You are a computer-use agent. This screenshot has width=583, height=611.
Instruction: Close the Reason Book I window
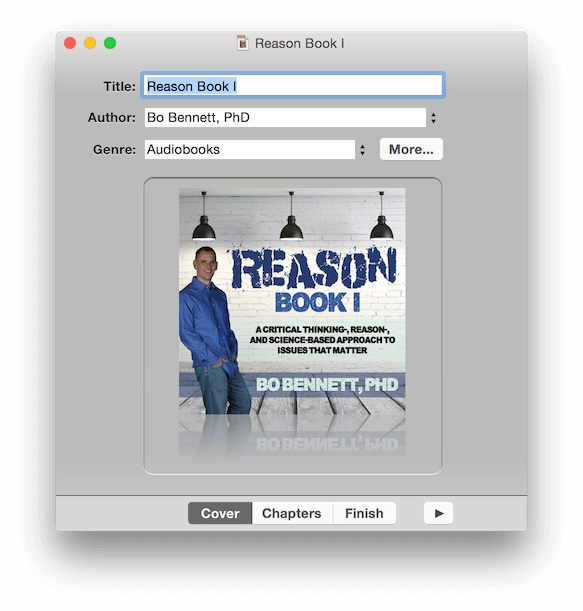(x=70, y=43)
